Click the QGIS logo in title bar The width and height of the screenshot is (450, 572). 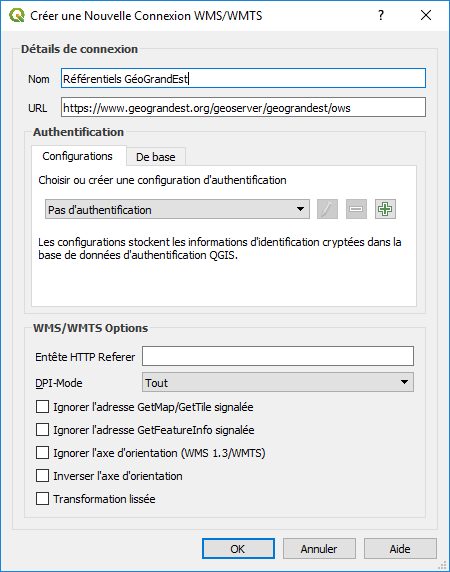pyautogui.click(x=16, y=15)
